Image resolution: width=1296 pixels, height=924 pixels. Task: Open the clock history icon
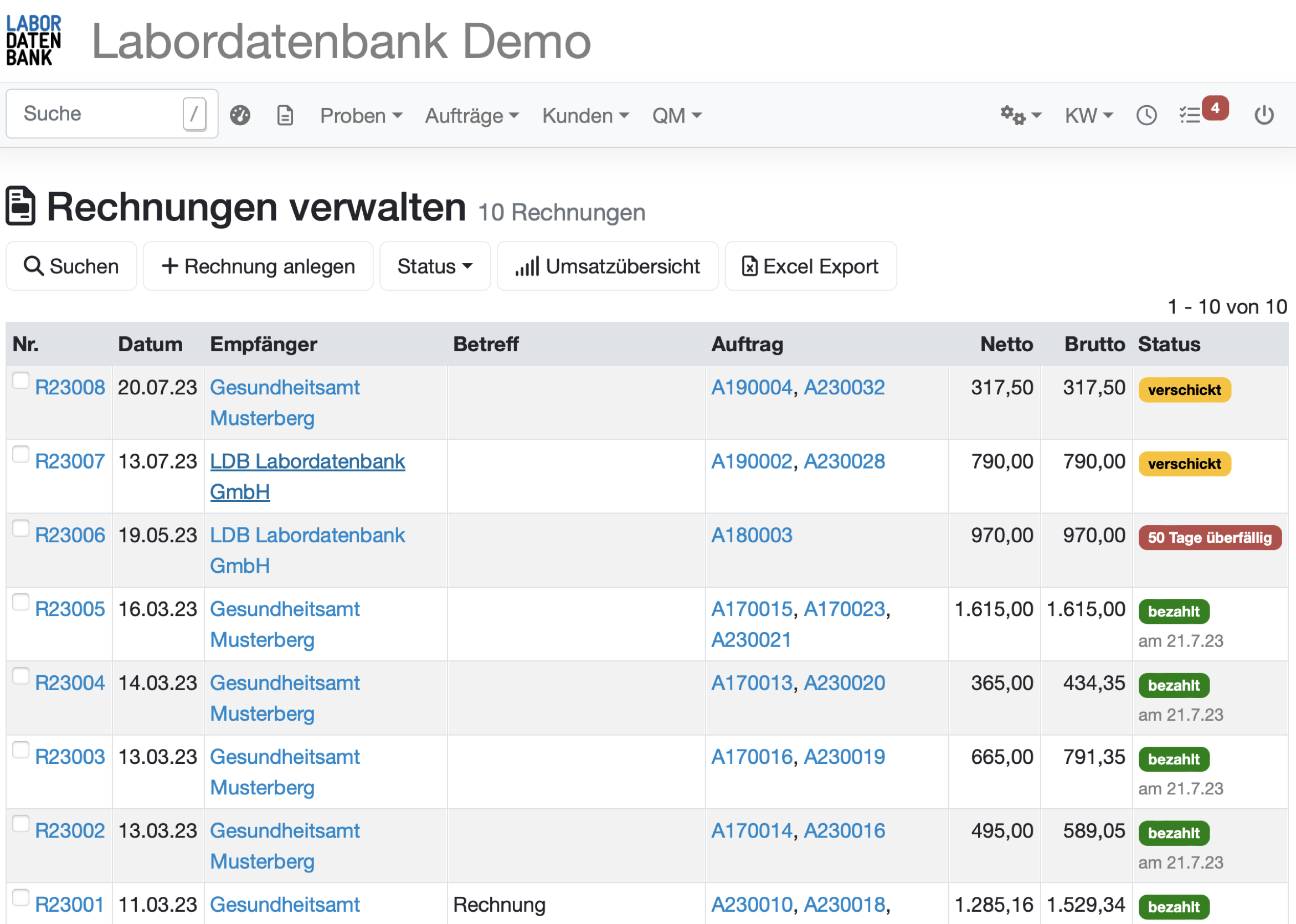(1146, 115)
